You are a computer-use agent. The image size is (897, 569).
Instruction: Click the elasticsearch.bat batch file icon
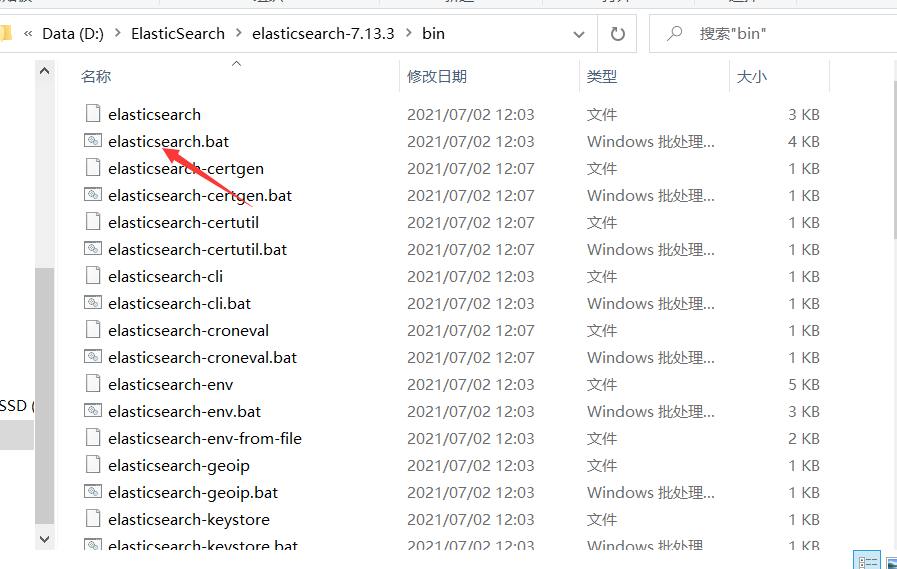(93, 140)
